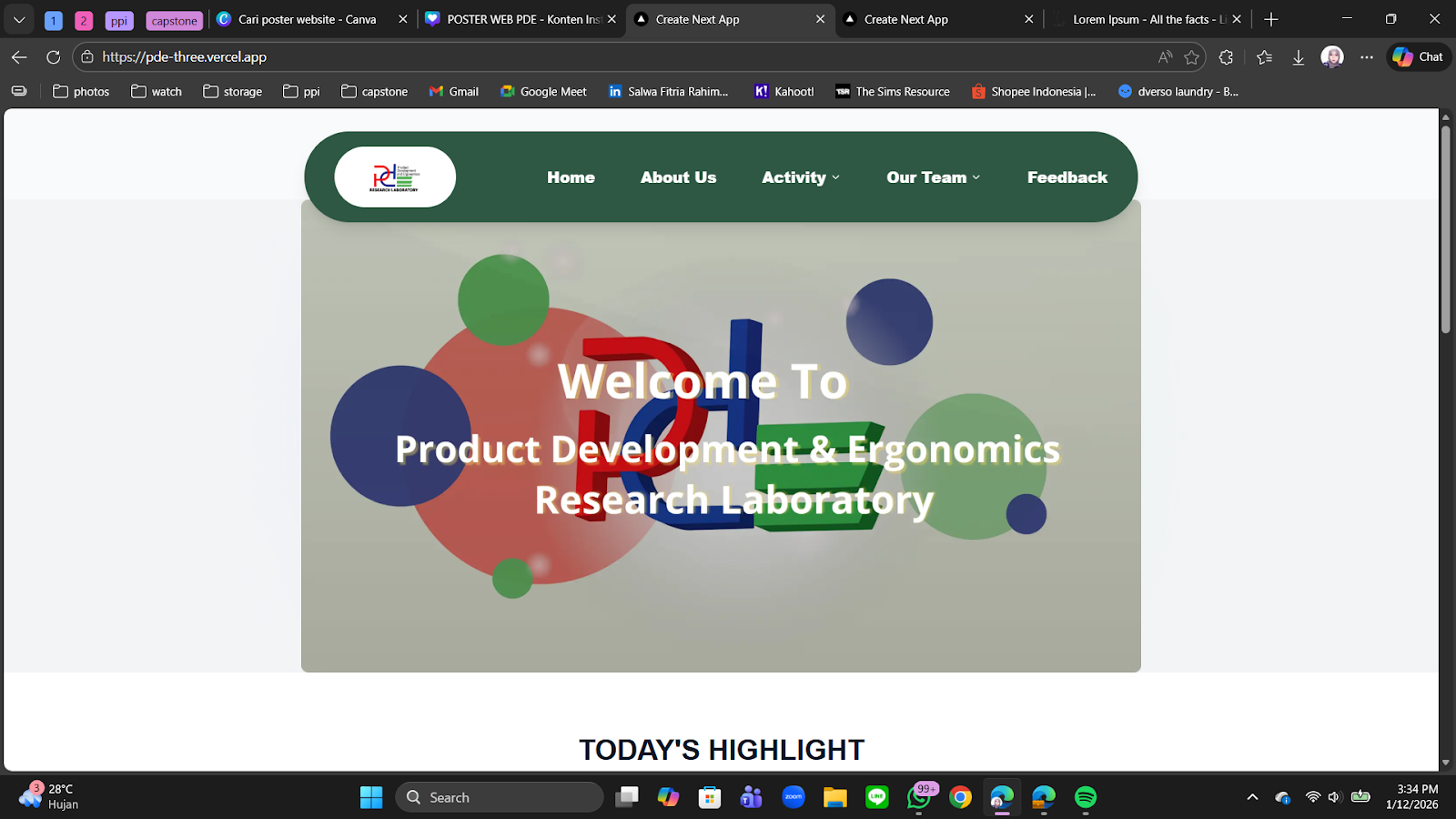Open the workspaces icon on the favorites bar

click(19, 91)
